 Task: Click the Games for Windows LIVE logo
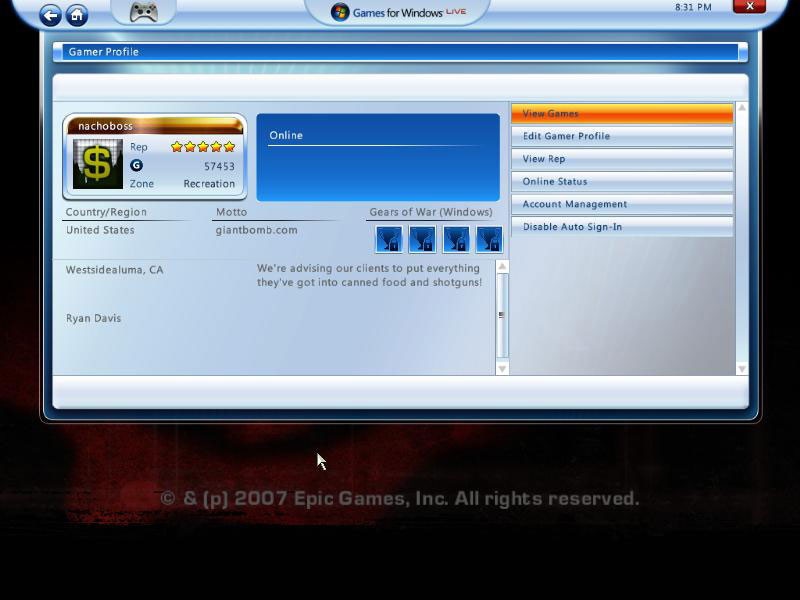398,12
